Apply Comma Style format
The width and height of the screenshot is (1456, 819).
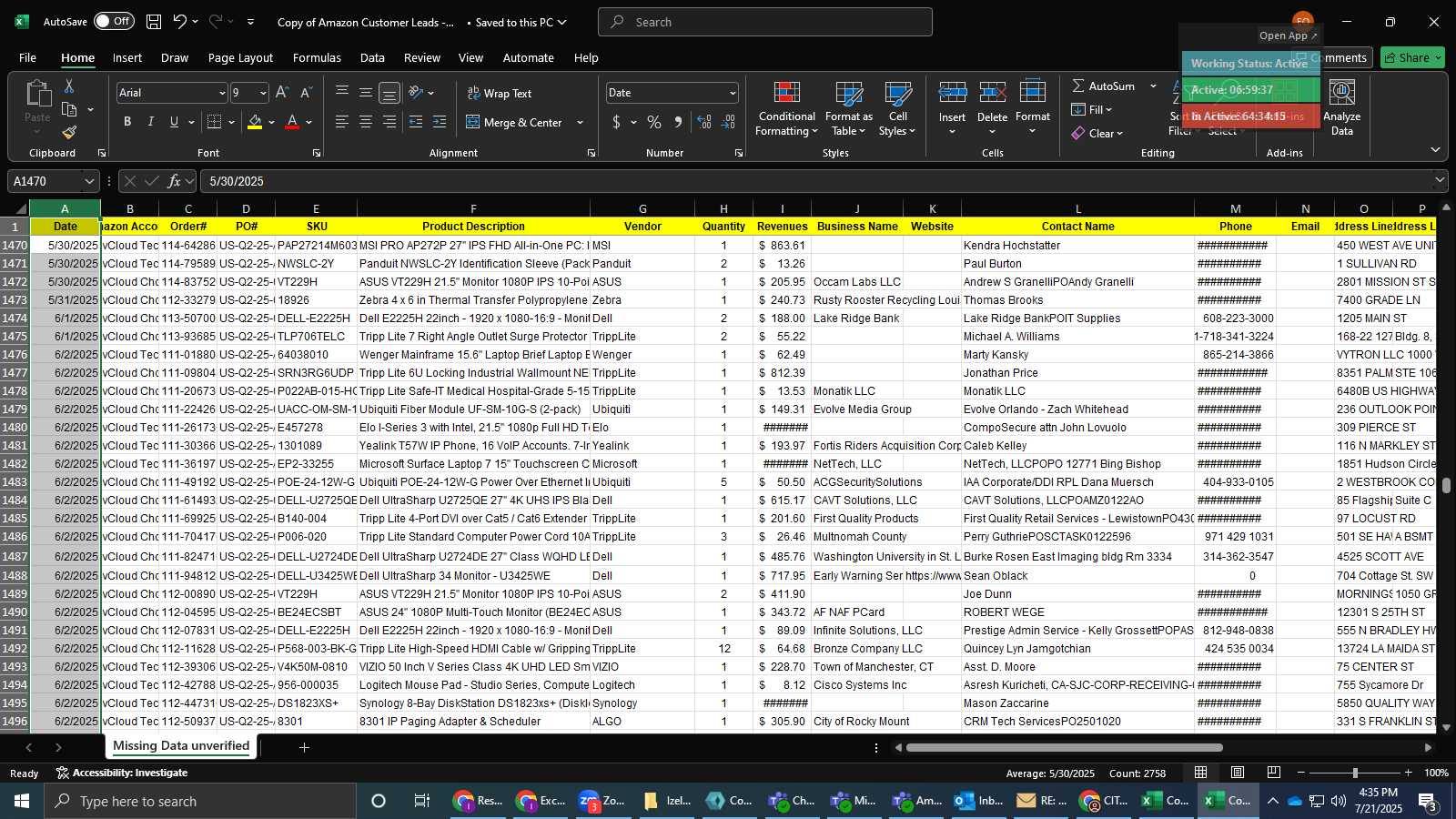tap(678, 122)
